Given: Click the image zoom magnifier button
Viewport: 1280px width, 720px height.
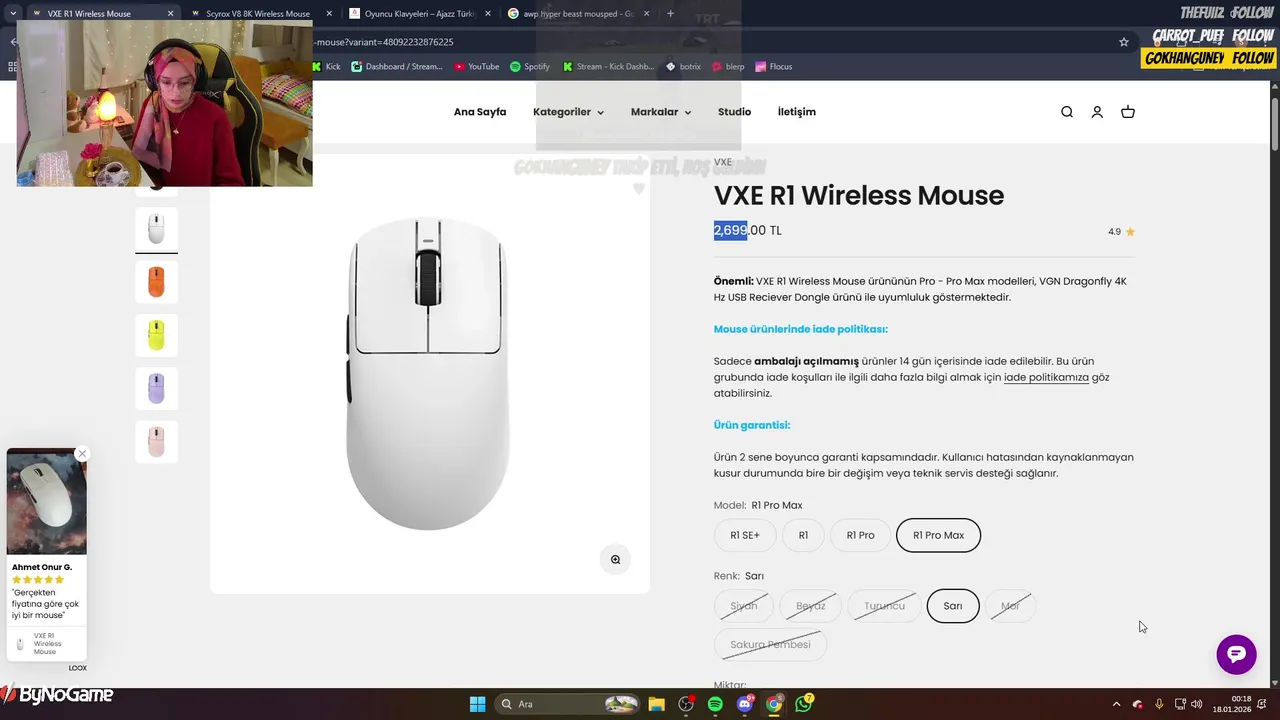Looking at the screenshot, I should (615, 560).
